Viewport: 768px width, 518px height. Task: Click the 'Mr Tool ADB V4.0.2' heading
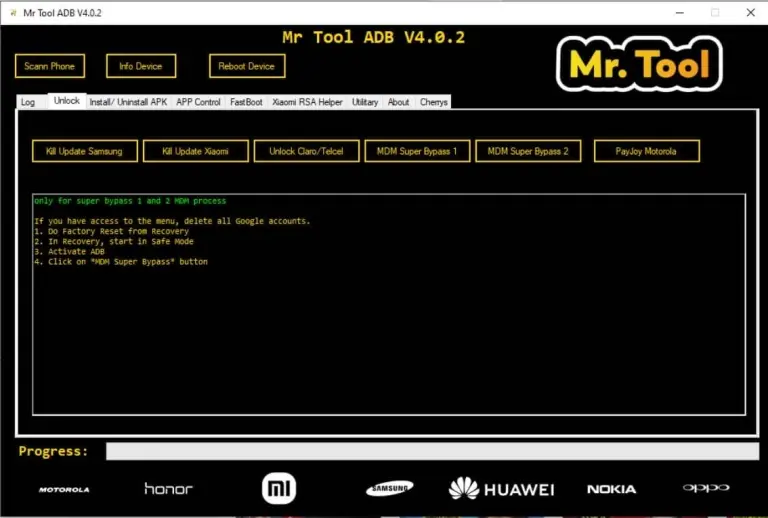pyautogui.click(x=373, y=37)
